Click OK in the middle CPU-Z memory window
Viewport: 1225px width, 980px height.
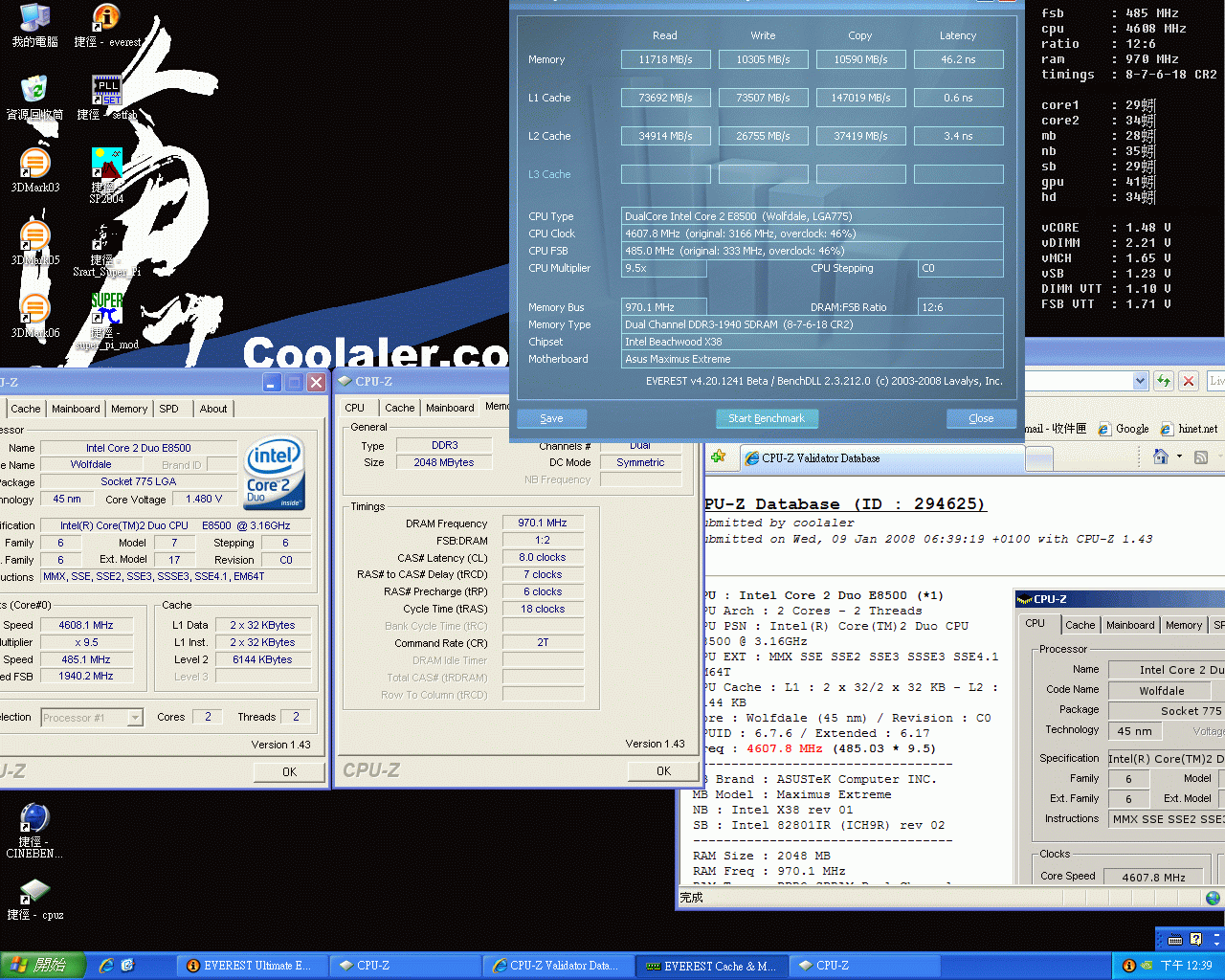tap(663, 770)
